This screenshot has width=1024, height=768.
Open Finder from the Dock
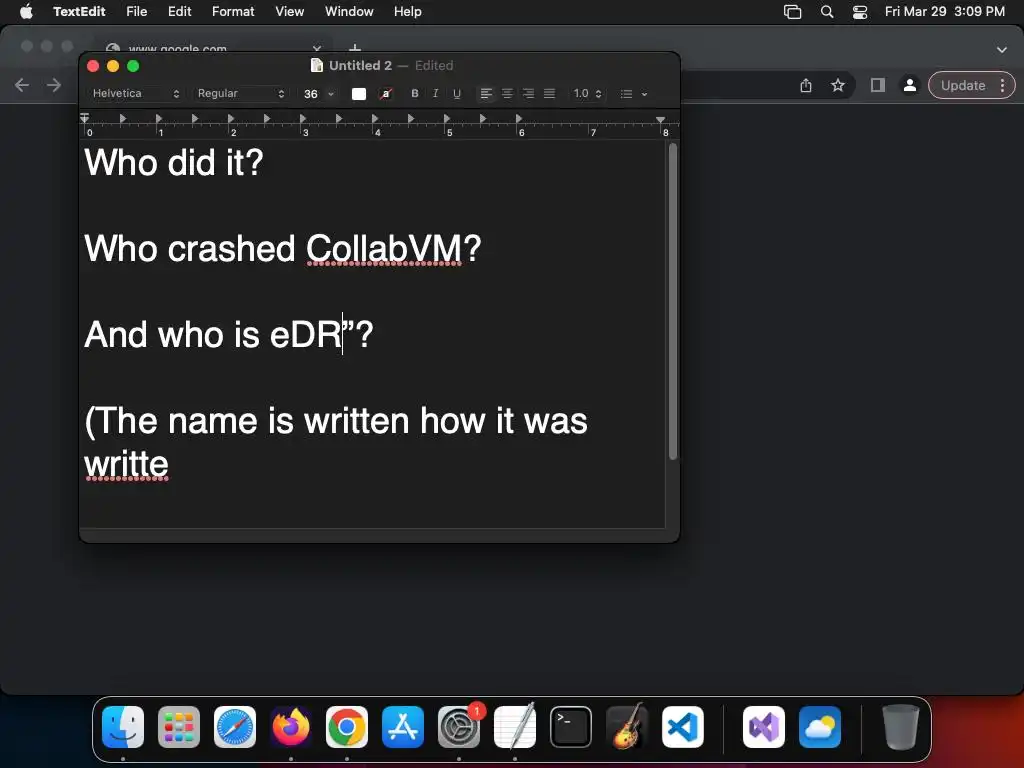click(123, 727)
